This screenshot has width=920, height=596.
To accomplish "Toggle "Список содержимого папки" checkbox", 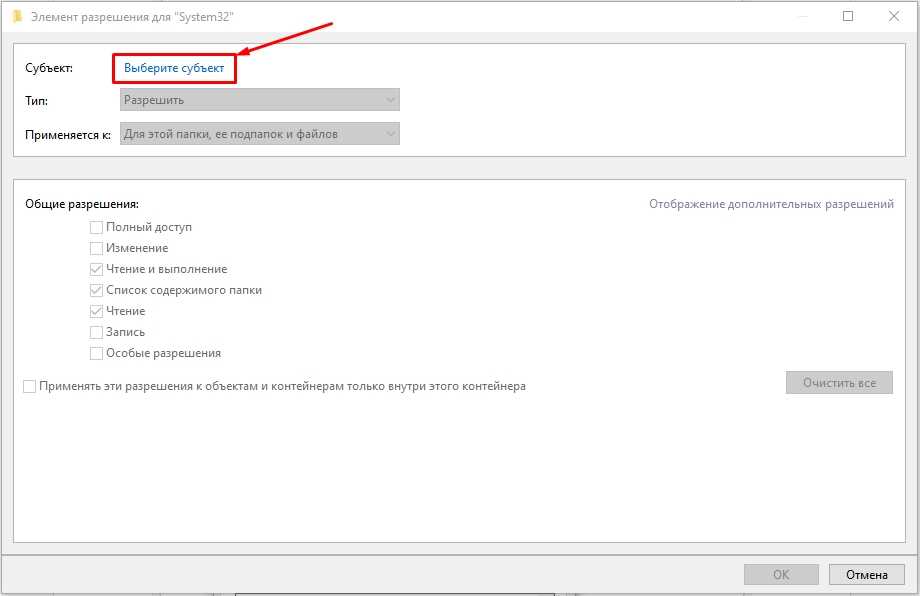I will [x=97, y=290].
